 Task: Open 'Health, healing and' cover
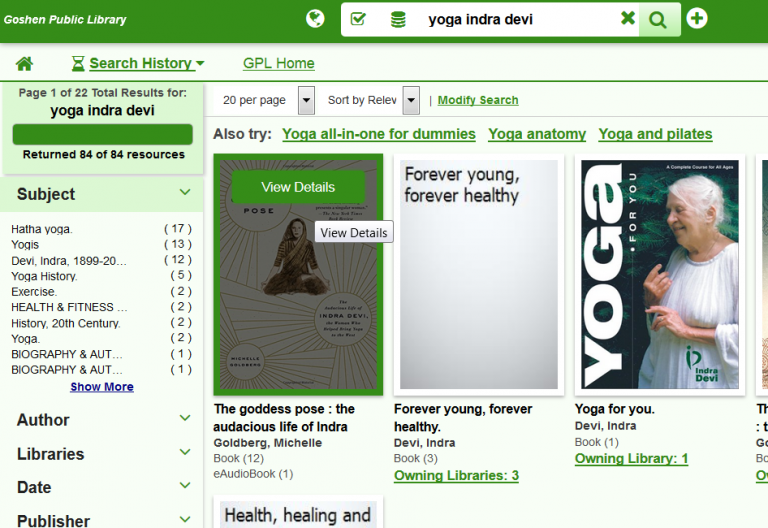[298, 513]
